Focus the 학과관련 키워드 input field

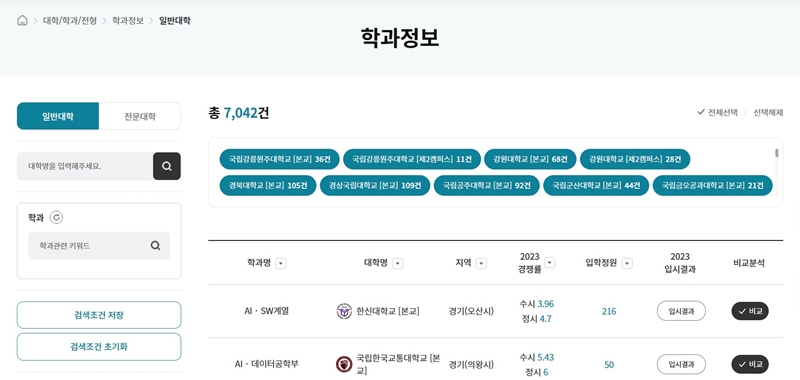tap(99, 246)
